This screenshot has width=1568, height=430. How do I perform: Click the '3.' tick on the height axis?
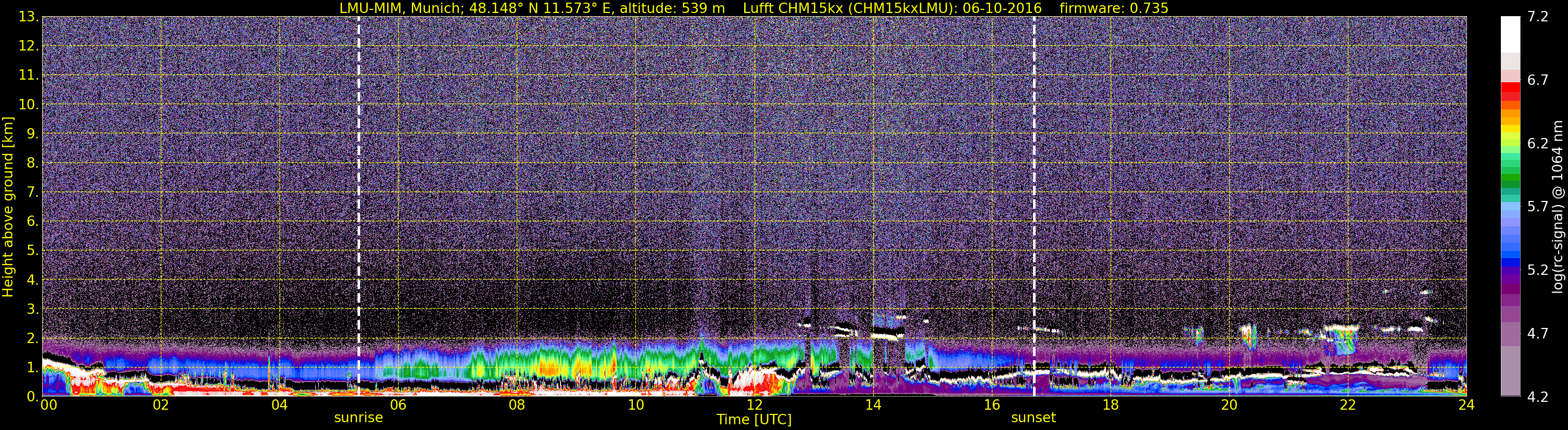click(x=32, y=309)
